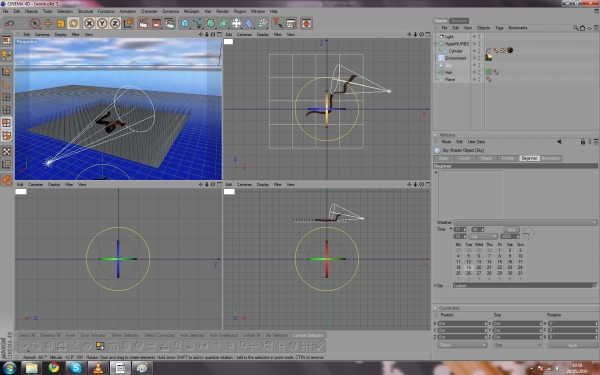Click the home icon in Object Manager
The image size is (600, 375).
coord(582,28)
